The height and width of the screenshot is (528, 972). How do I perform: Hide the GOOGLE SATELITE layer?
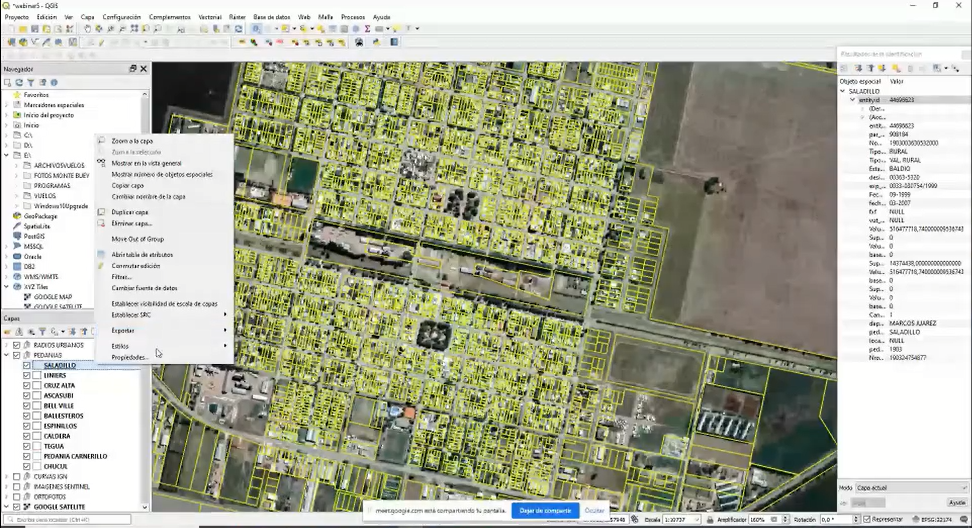click(x=17, y=507)
